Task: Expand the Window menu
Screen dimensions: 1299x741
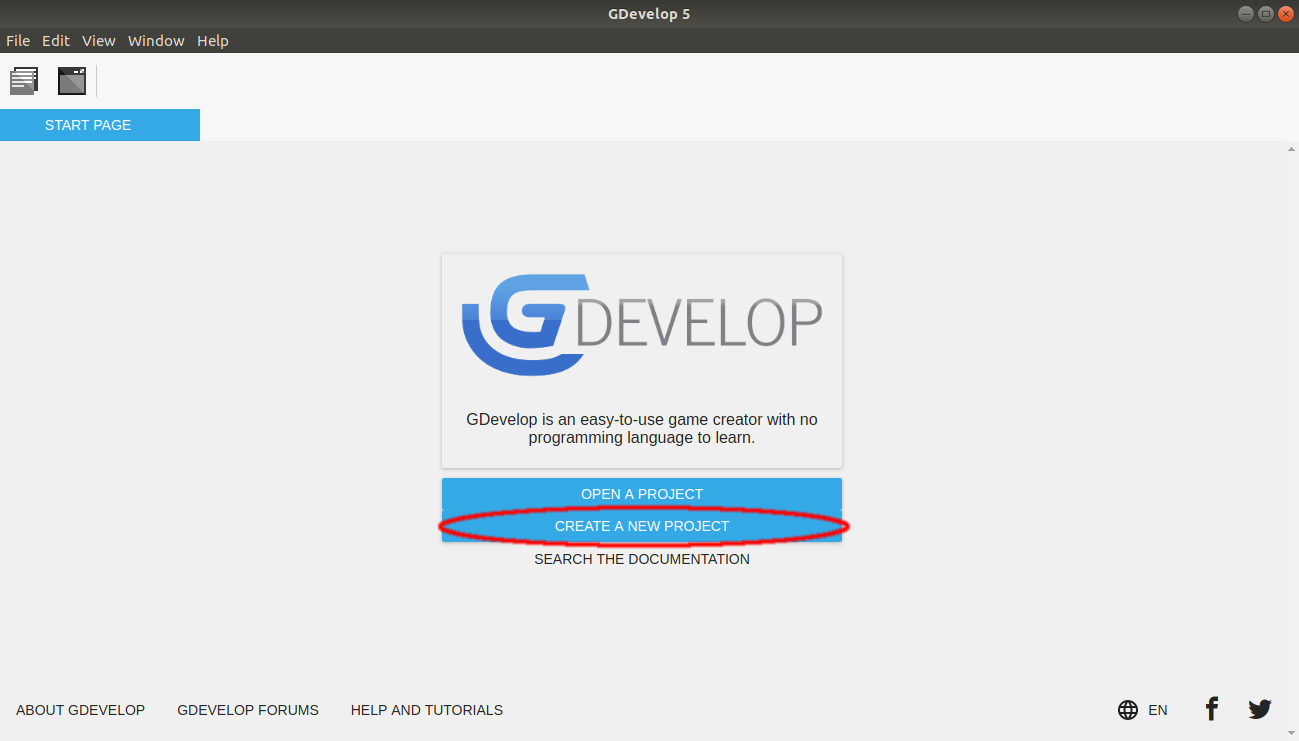Action: point(156,41)
